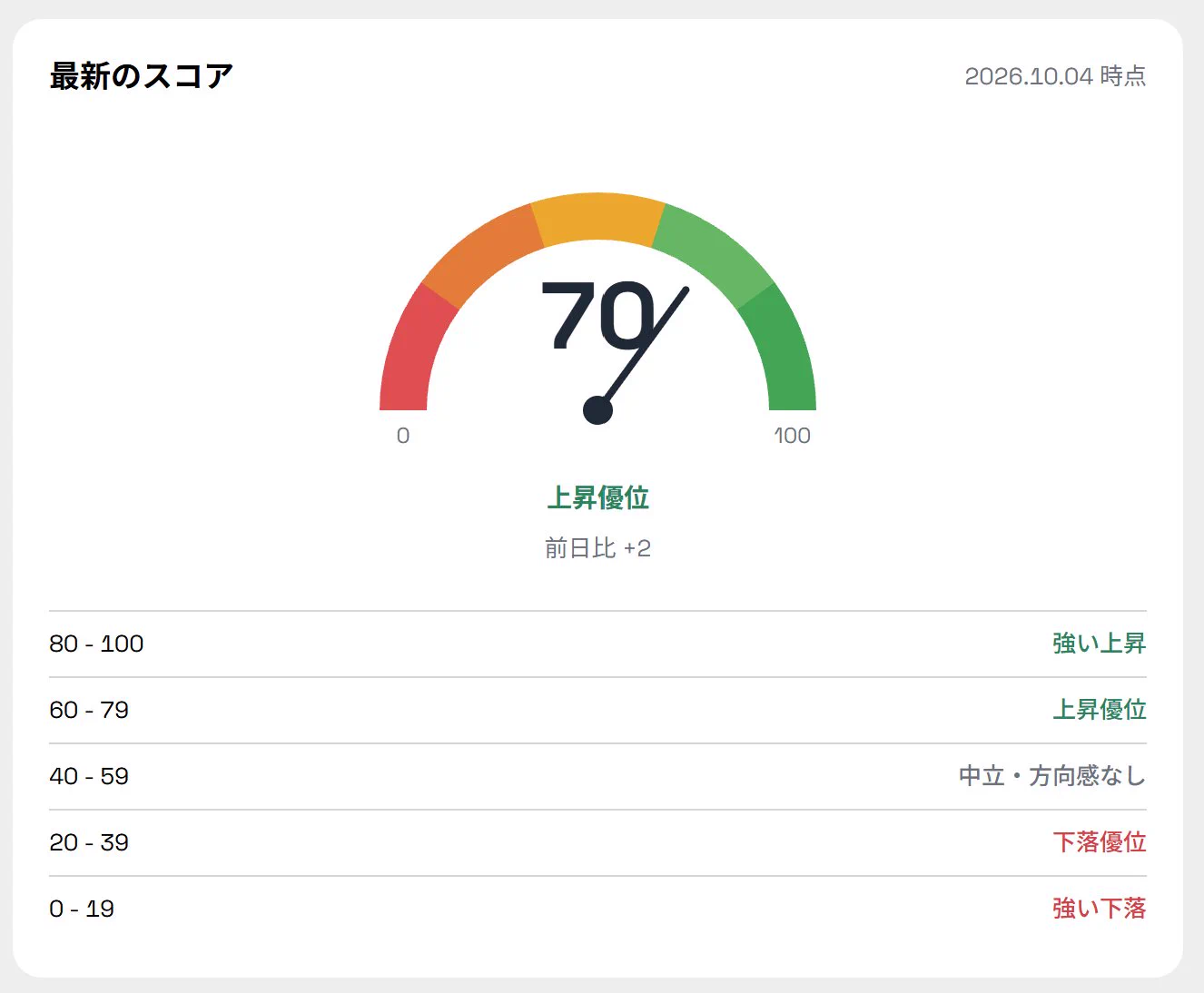The image size is (1204, 993).
Task: Click the 80 - 100 range label
Action: (x=96, y=644)
